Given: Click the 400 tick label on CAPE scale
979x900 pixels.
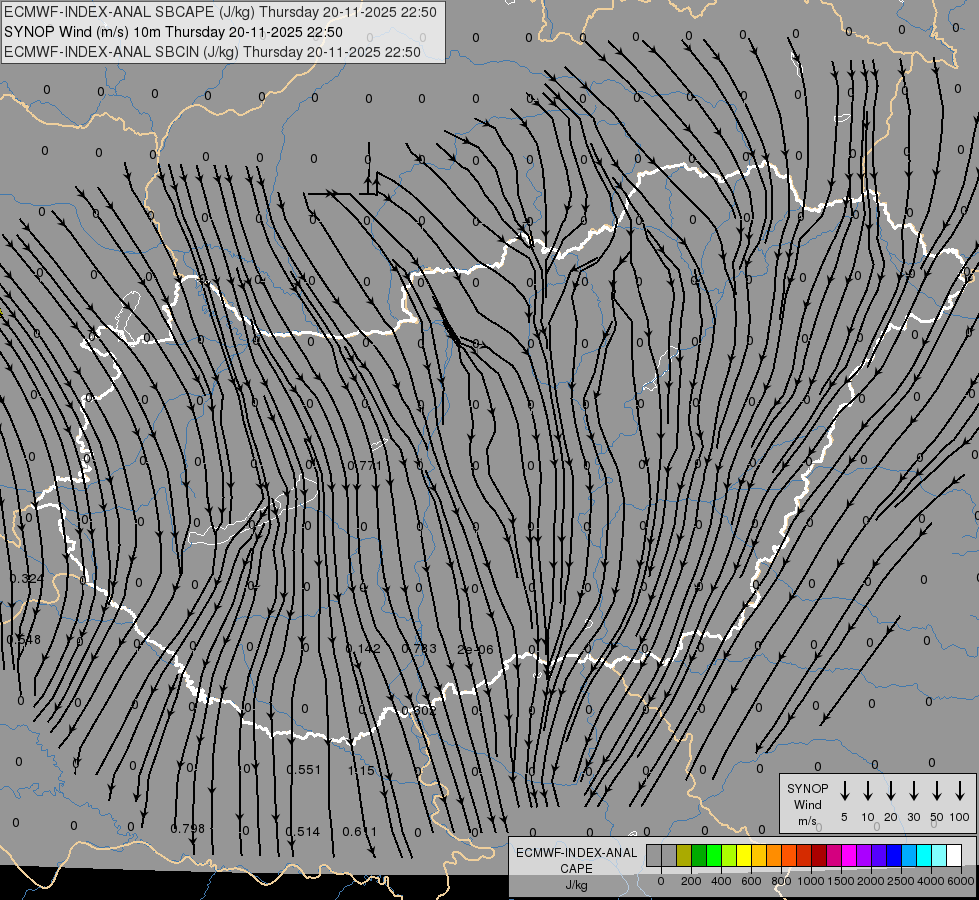Looking at the screenshot, I should pos(721,881).
